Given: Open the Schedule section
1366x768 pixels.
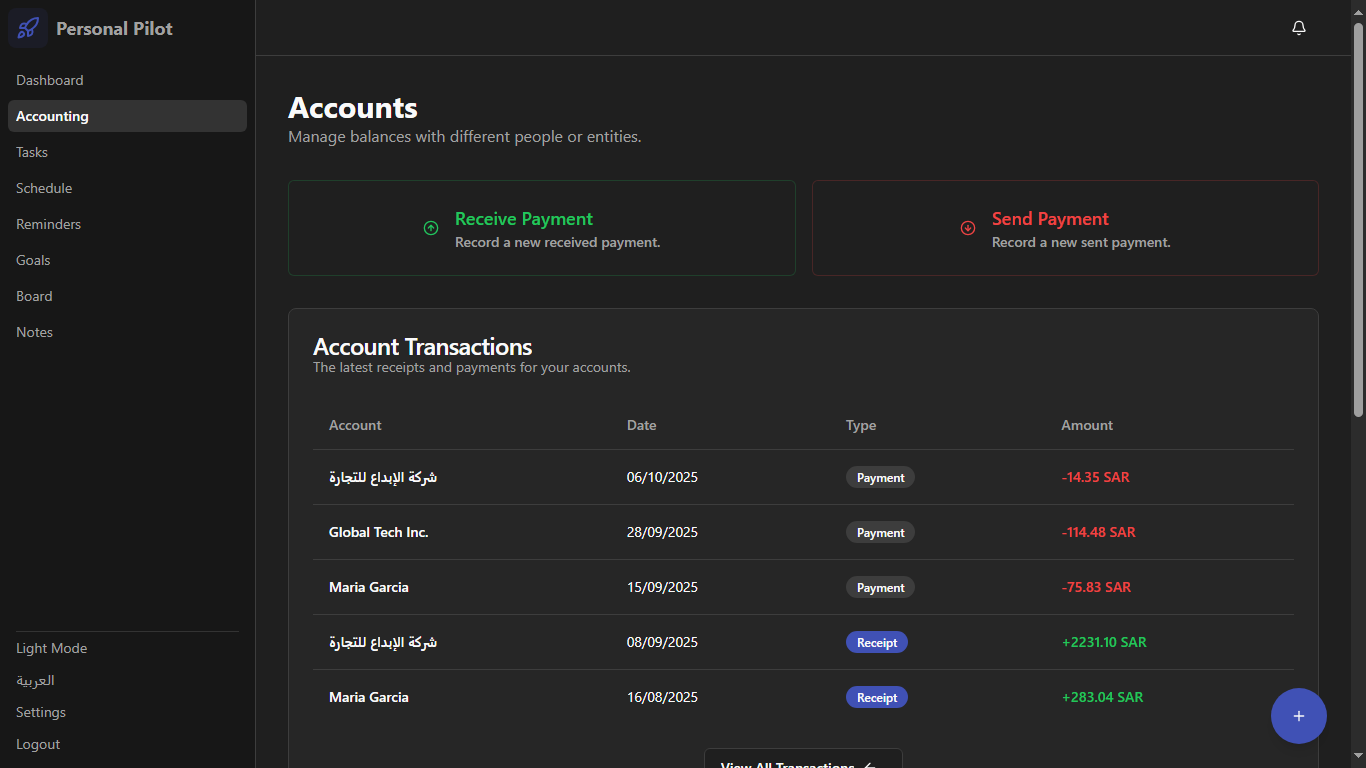Looking at the screenshot, I should point(44,188).
